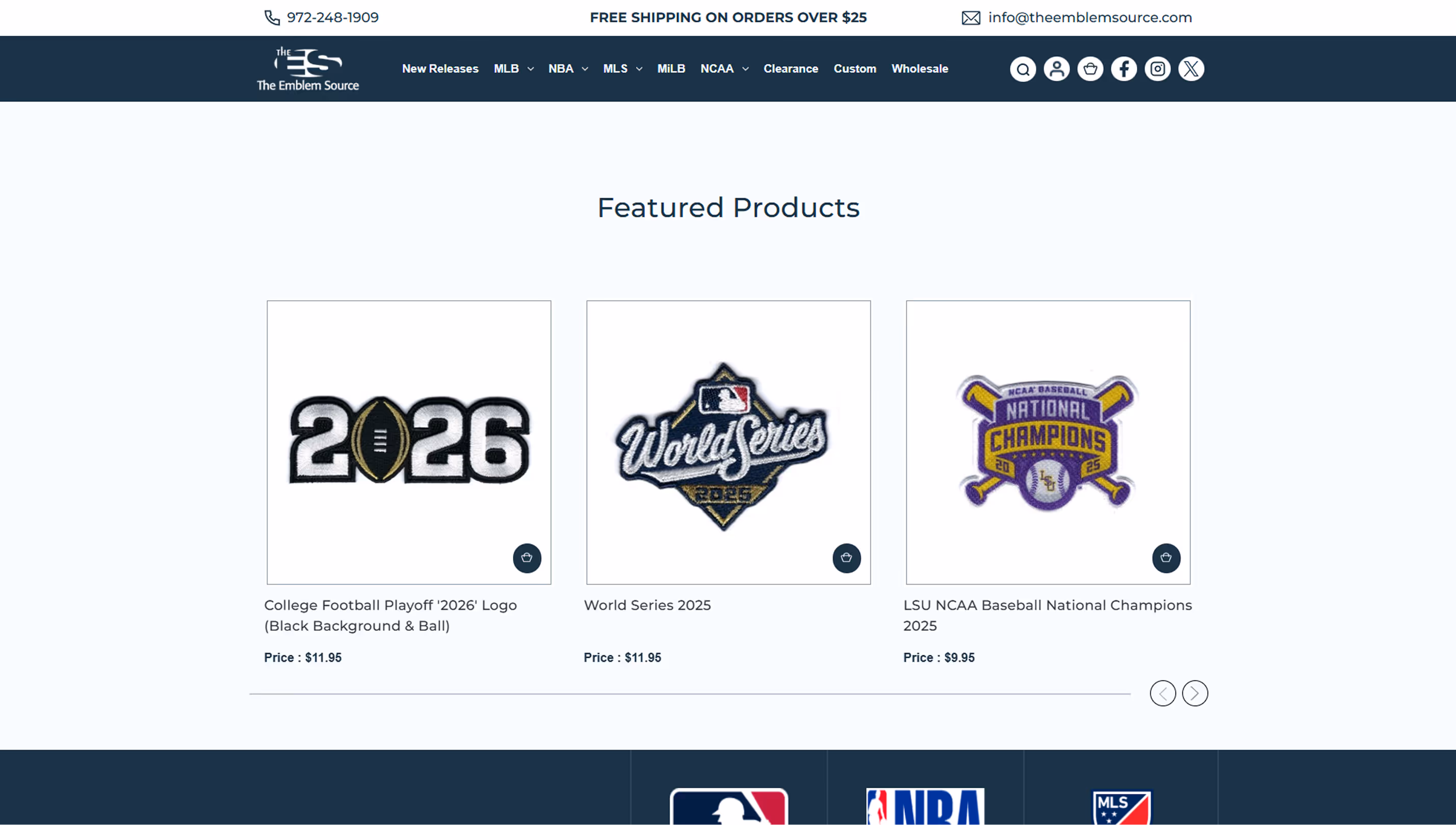View the LSU National Champions patch image
Image resolution: width=1456 pixels, height=825 pixels.
[1048, 442]
